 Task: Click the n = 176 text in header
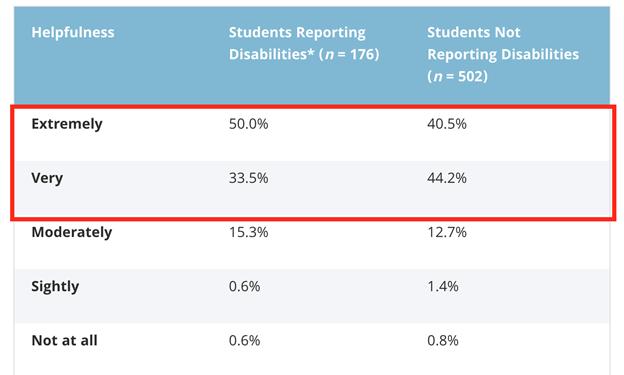click(x=349, y=55)
